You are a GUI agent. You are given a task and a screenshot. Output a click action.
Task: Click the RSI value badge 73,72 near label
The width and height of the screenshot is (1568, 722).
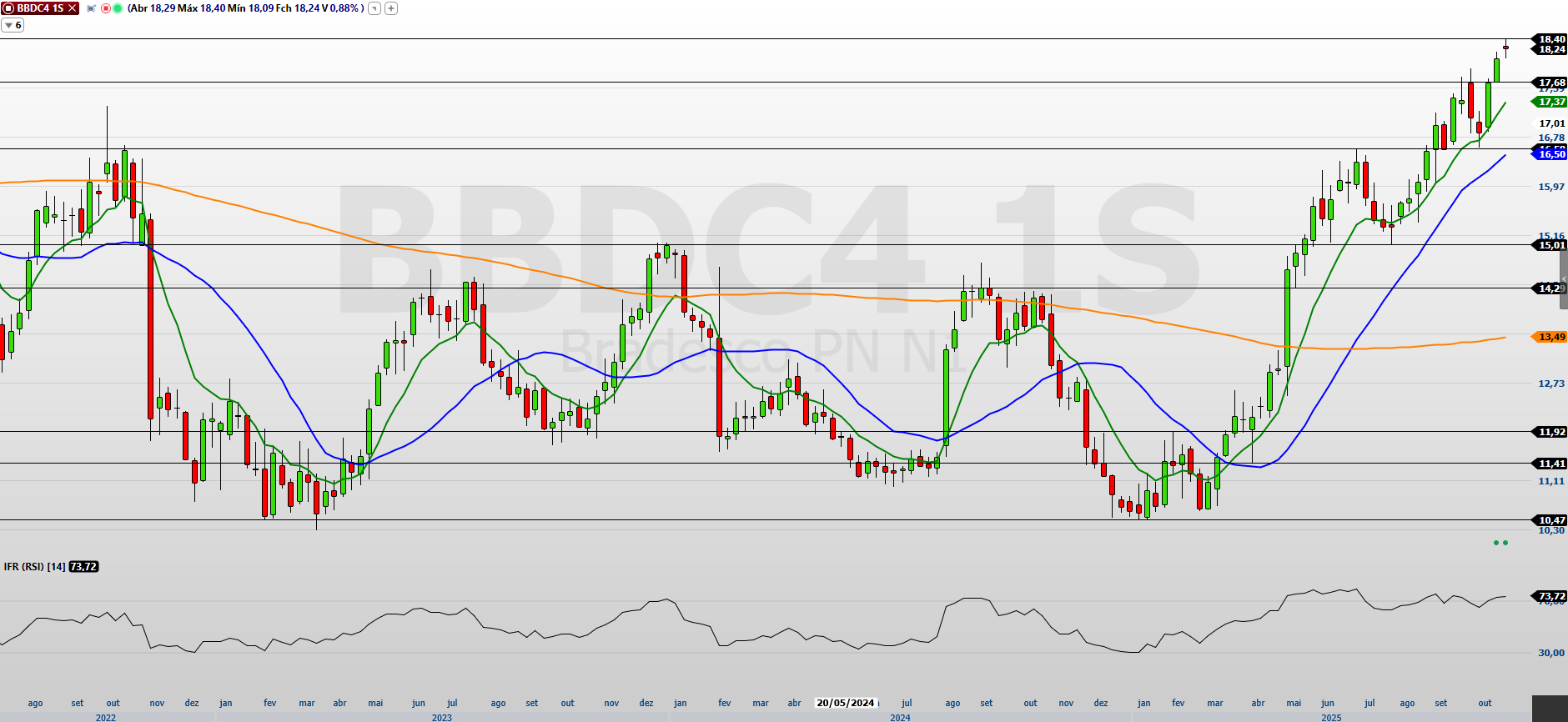coord(83,567)
